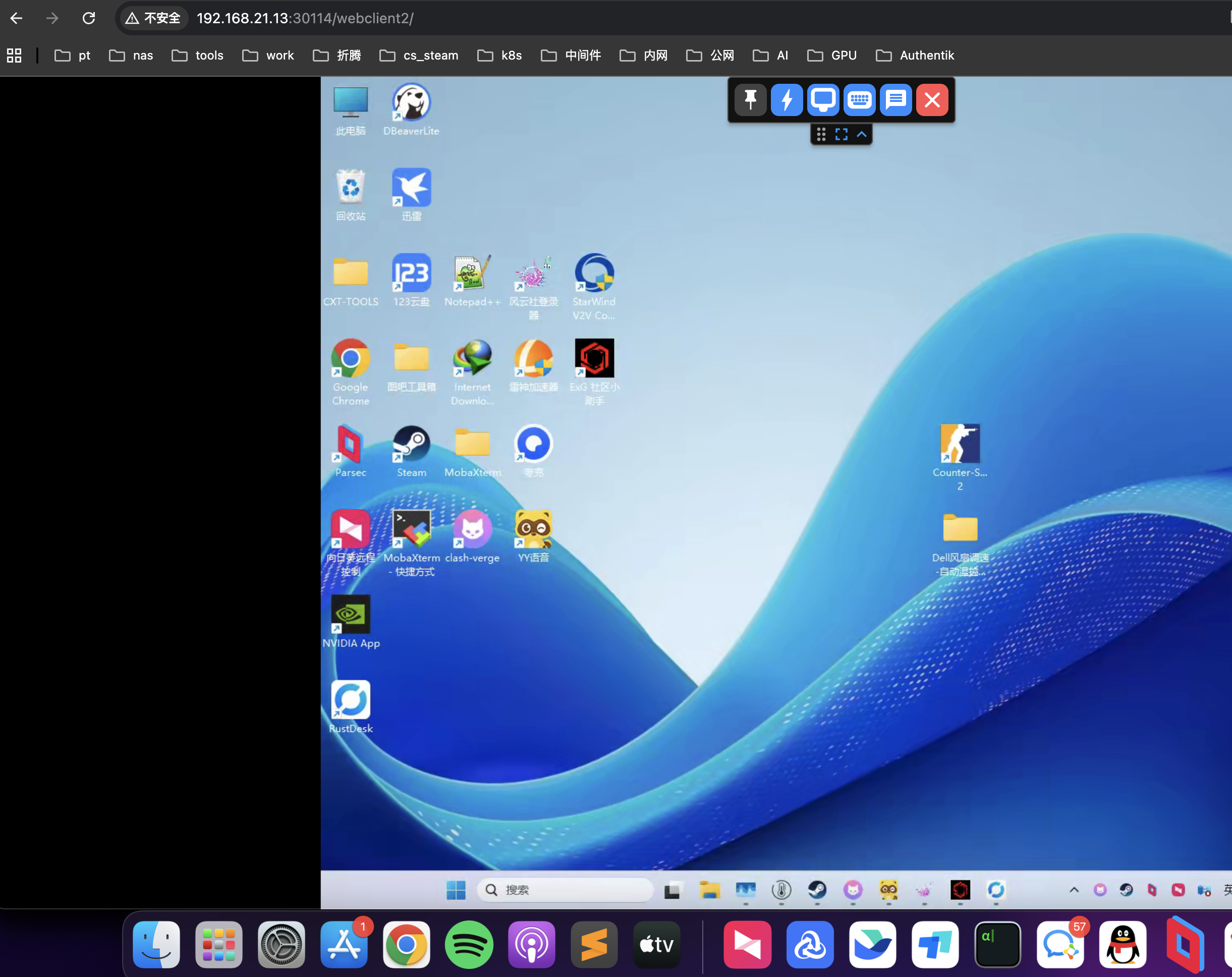Collapse the remote toolbar with chevron
The height and width of the screenshot is (977, 1232).
tap(862, 134)
